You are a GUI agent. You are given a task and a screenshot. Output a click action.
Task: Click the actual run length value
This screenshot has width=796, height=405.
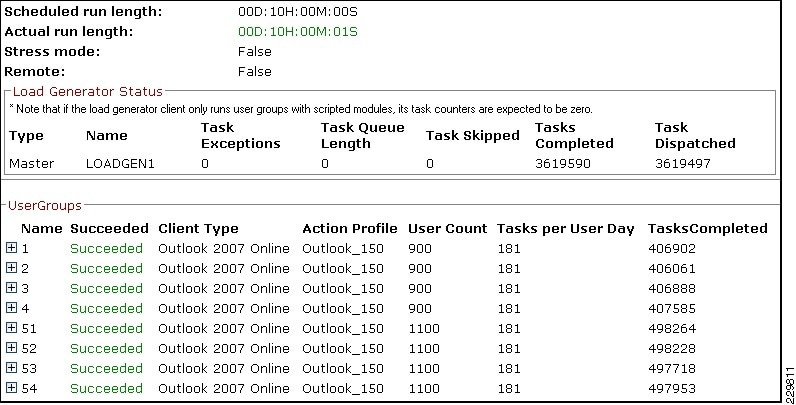[x=297, y=32]
